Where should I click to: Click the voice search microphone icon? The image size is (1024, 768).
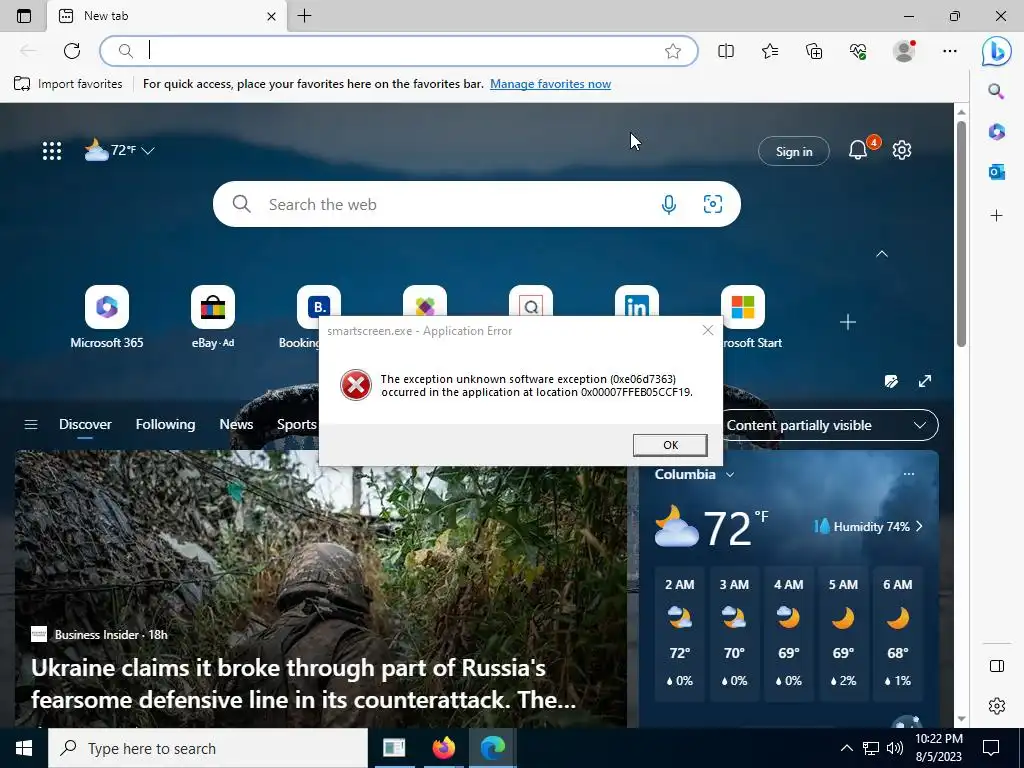point(669,204)
